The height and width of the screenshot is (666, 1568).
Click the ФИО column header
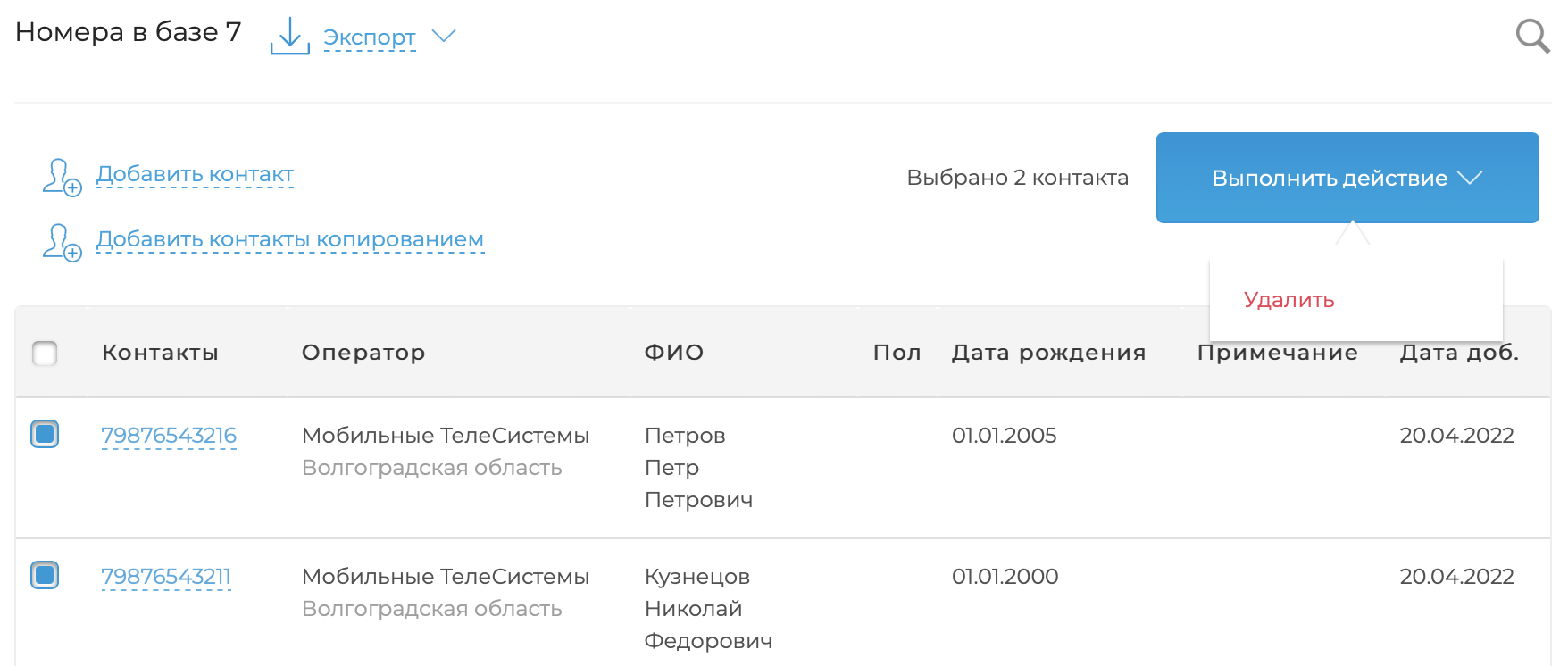point(674,353)
